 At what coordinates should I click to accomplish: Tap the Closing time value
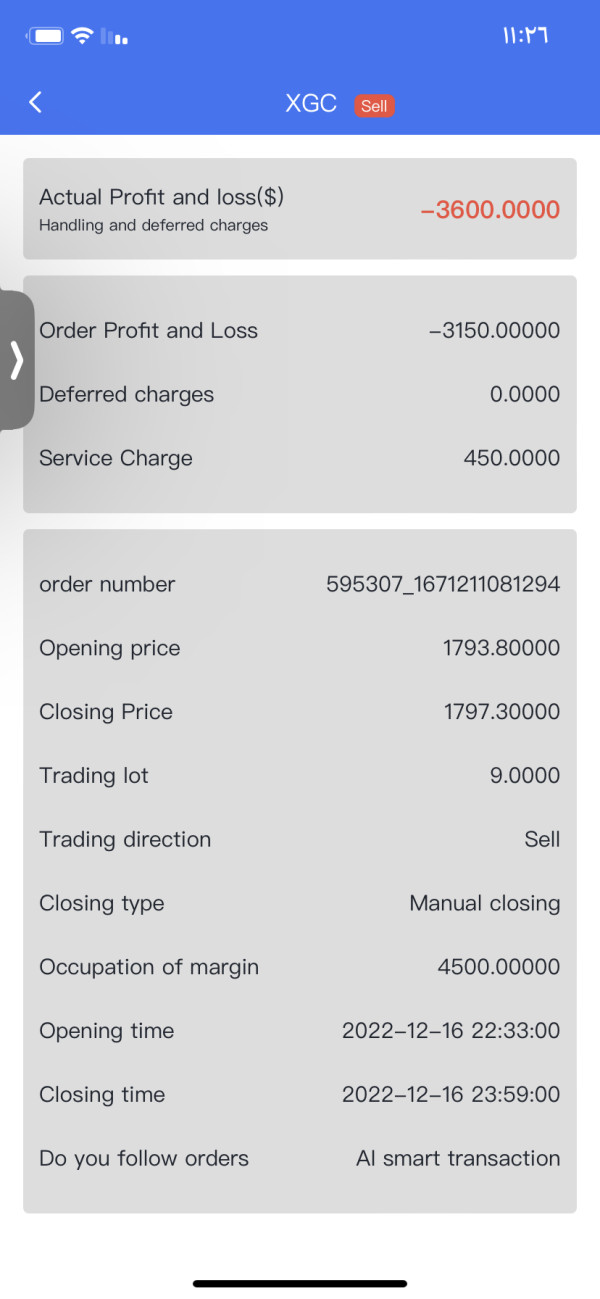(x=450, y=1094)
